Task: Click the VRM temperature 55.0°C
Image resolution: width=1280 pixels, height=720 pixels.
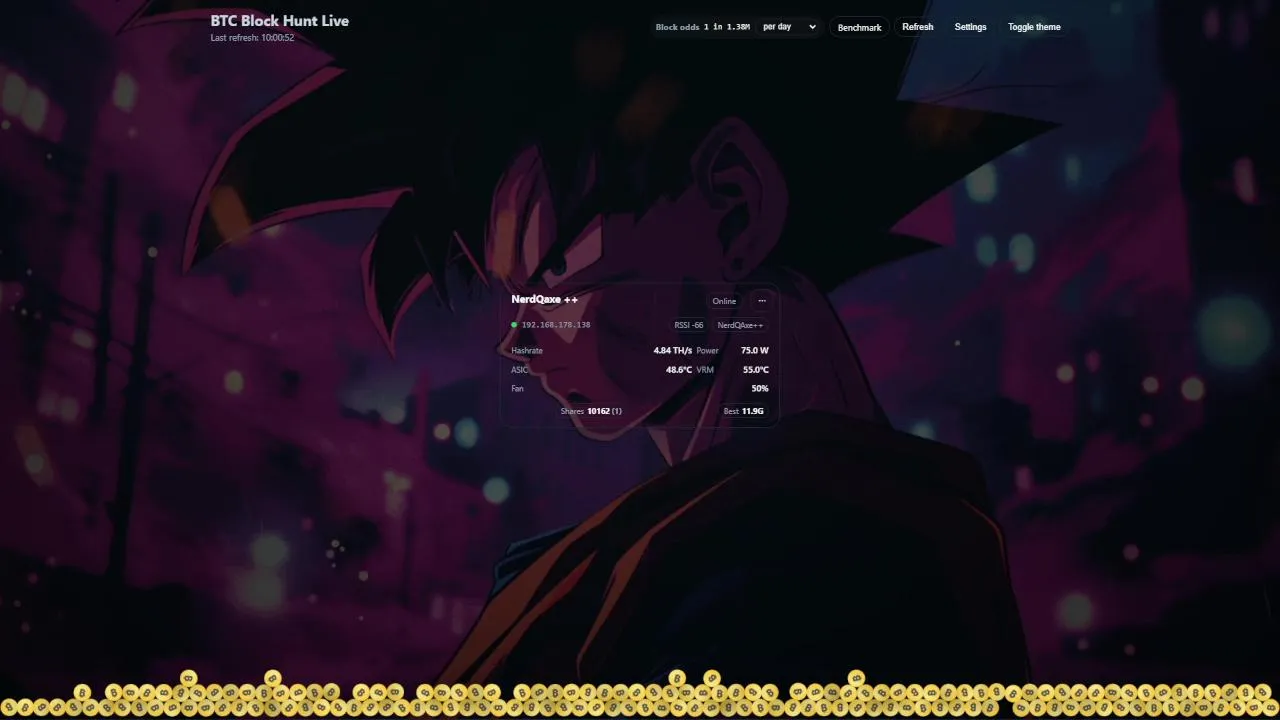Action: click(x=756, y=370)
